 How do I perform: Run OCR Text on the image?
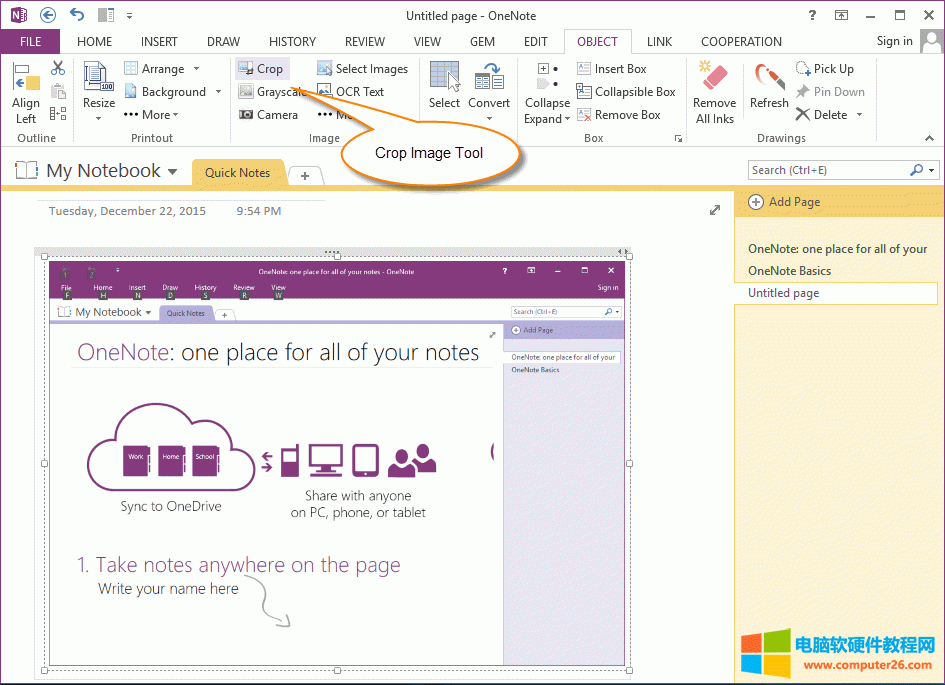click(x=350, y=92)
